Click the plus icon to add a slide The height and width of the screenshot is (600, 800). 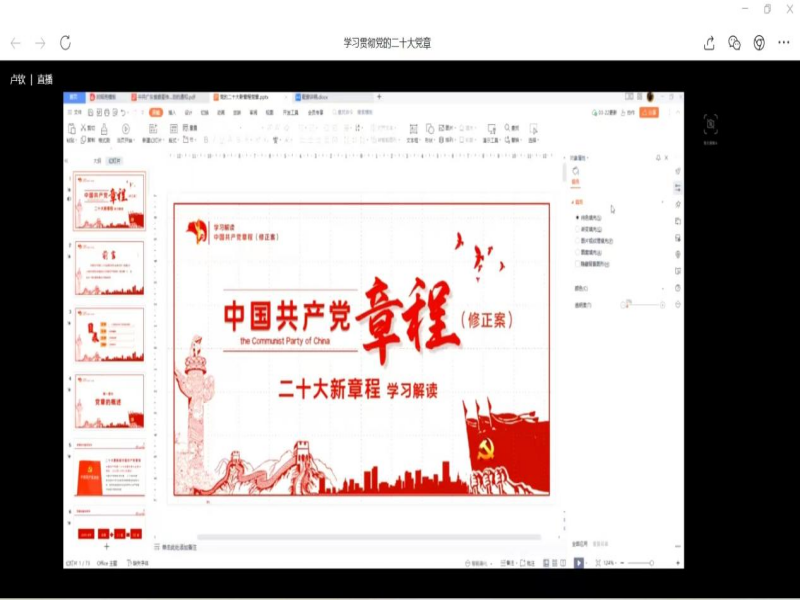107,546
